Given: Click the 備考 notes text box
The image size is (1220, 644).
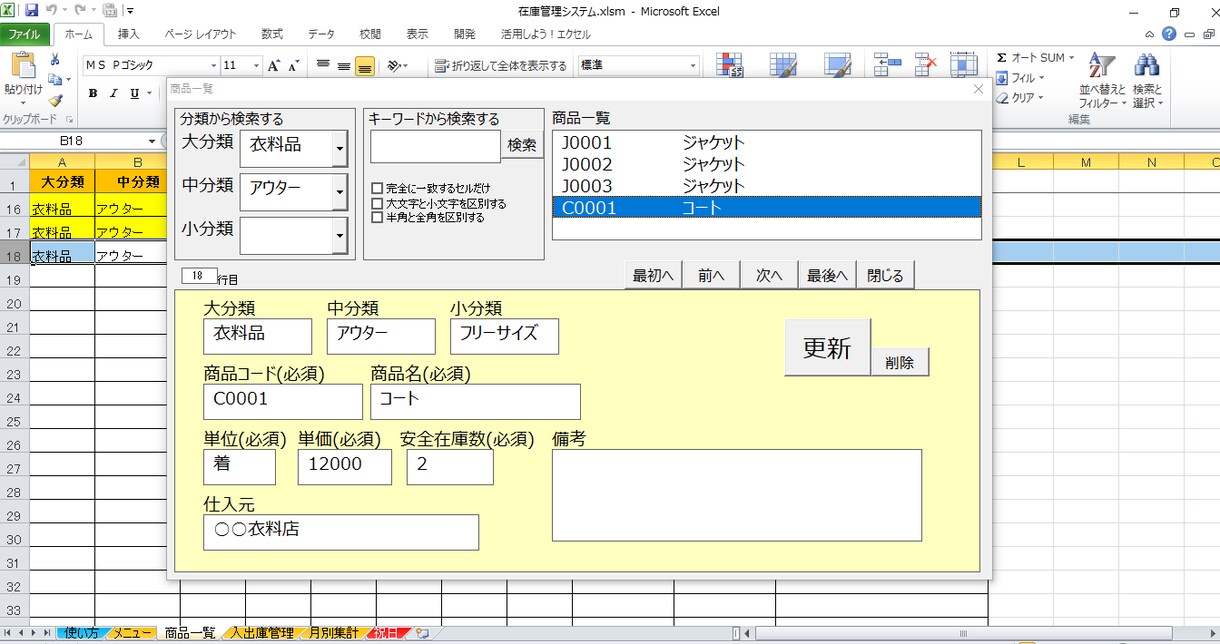Looking at the screenshot, I should click(x=737, y=496).
